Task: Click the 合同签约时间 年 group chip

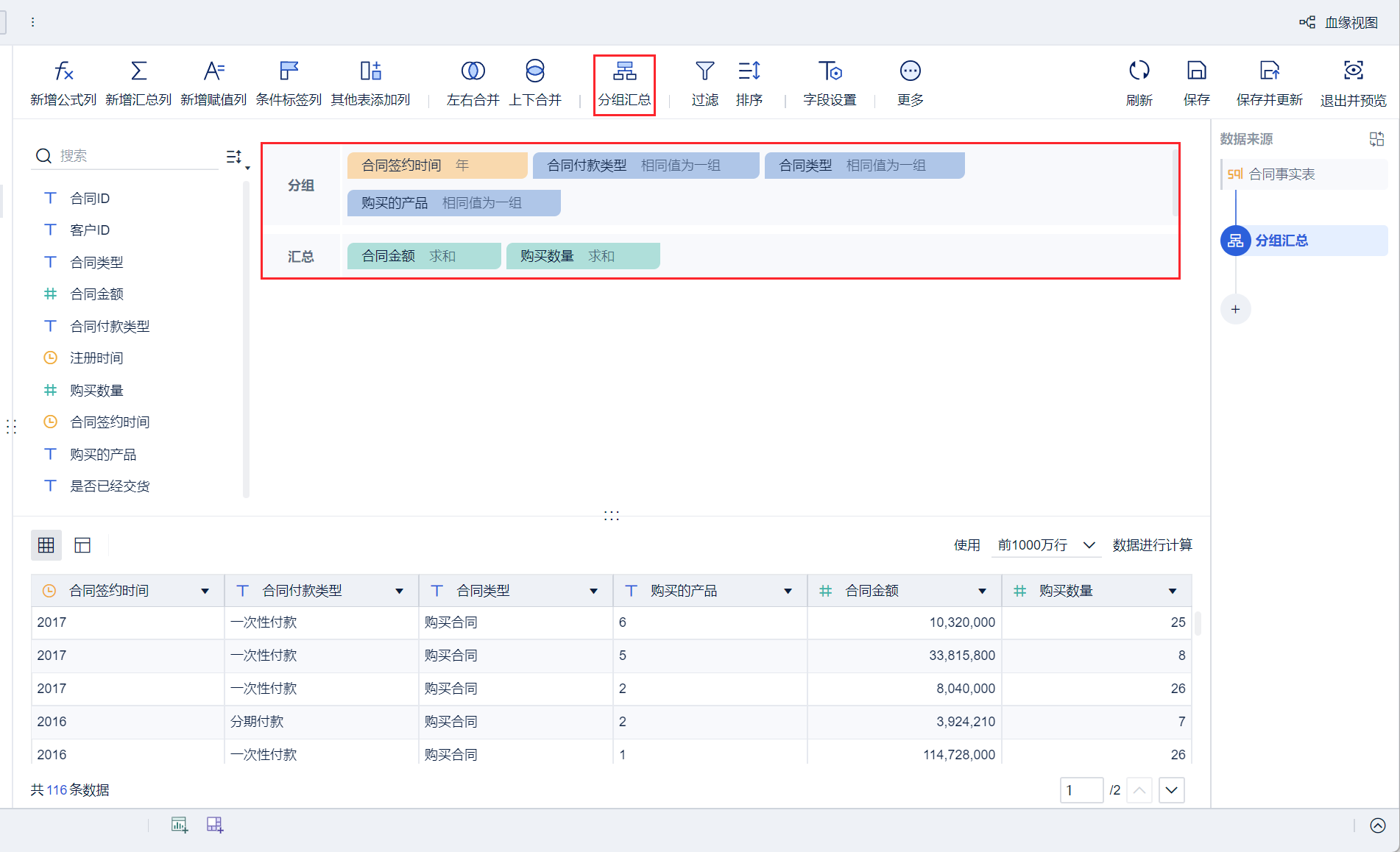Action: tap(437, 166)
